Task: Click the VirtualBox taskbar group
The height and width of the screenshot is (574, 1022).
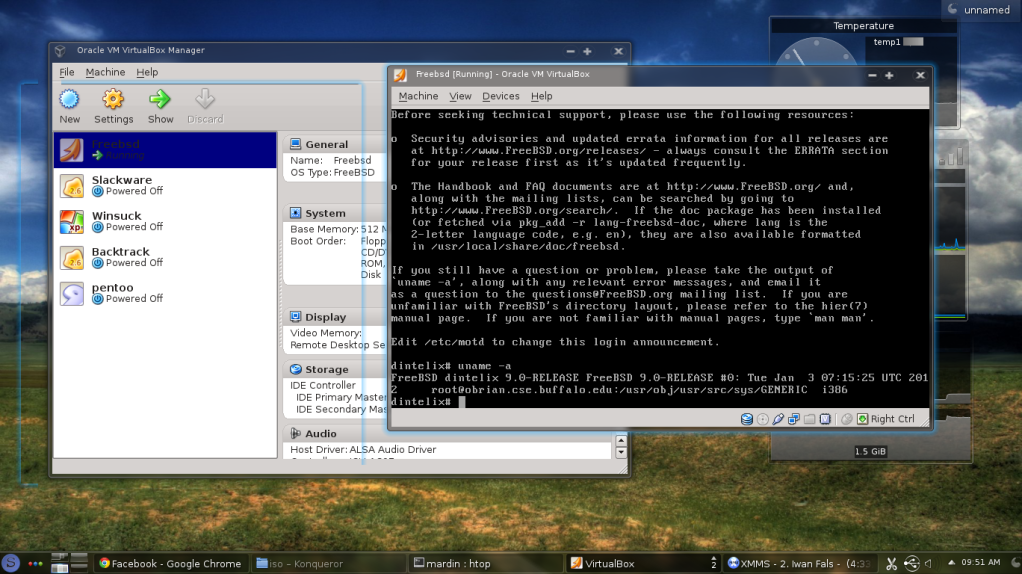Action: (x=644, y=564)
